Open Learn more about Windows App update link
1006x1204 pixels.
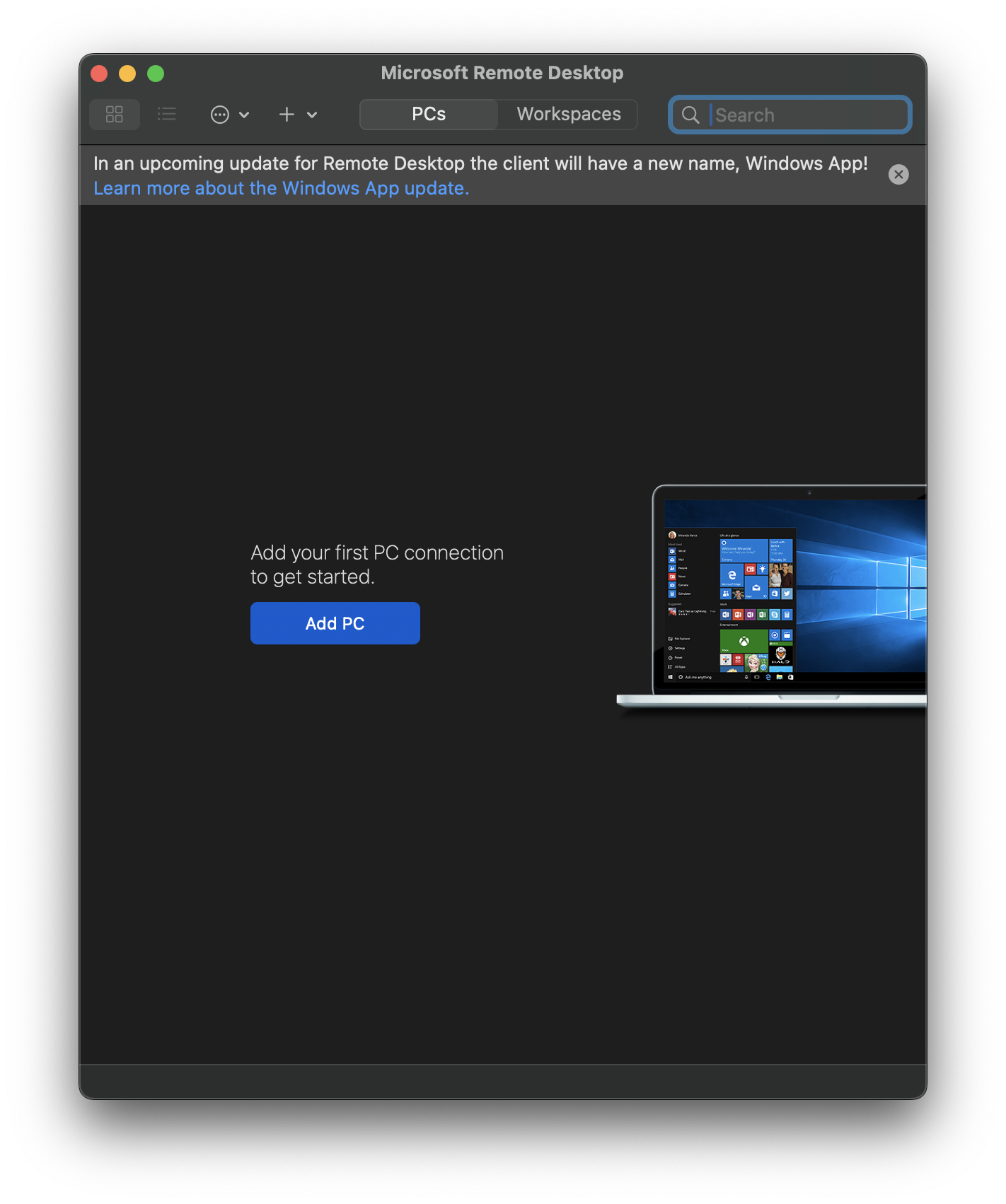(282, 188)
